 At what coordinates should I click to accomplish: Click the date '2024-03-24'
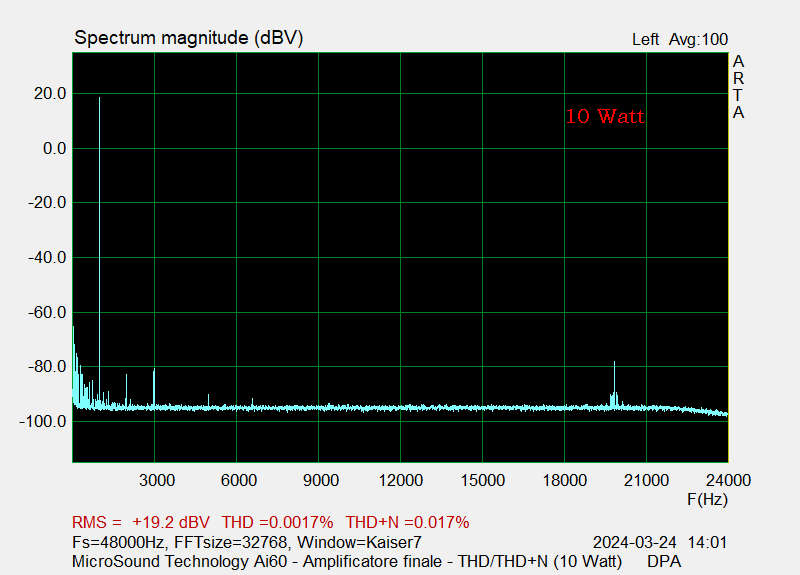[635, 542]
